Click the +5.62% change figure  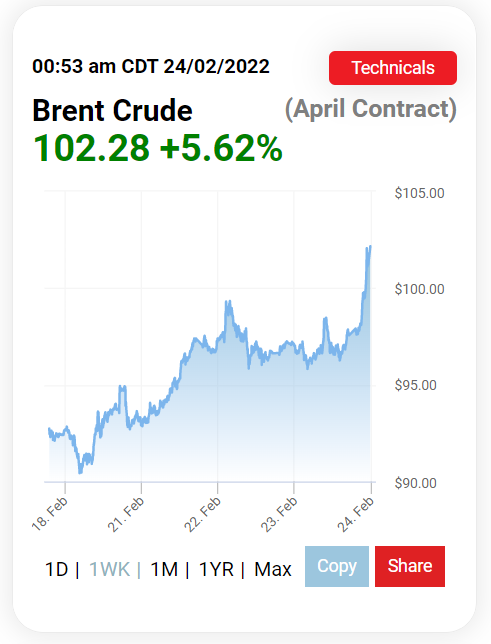[x=221, y=148]
